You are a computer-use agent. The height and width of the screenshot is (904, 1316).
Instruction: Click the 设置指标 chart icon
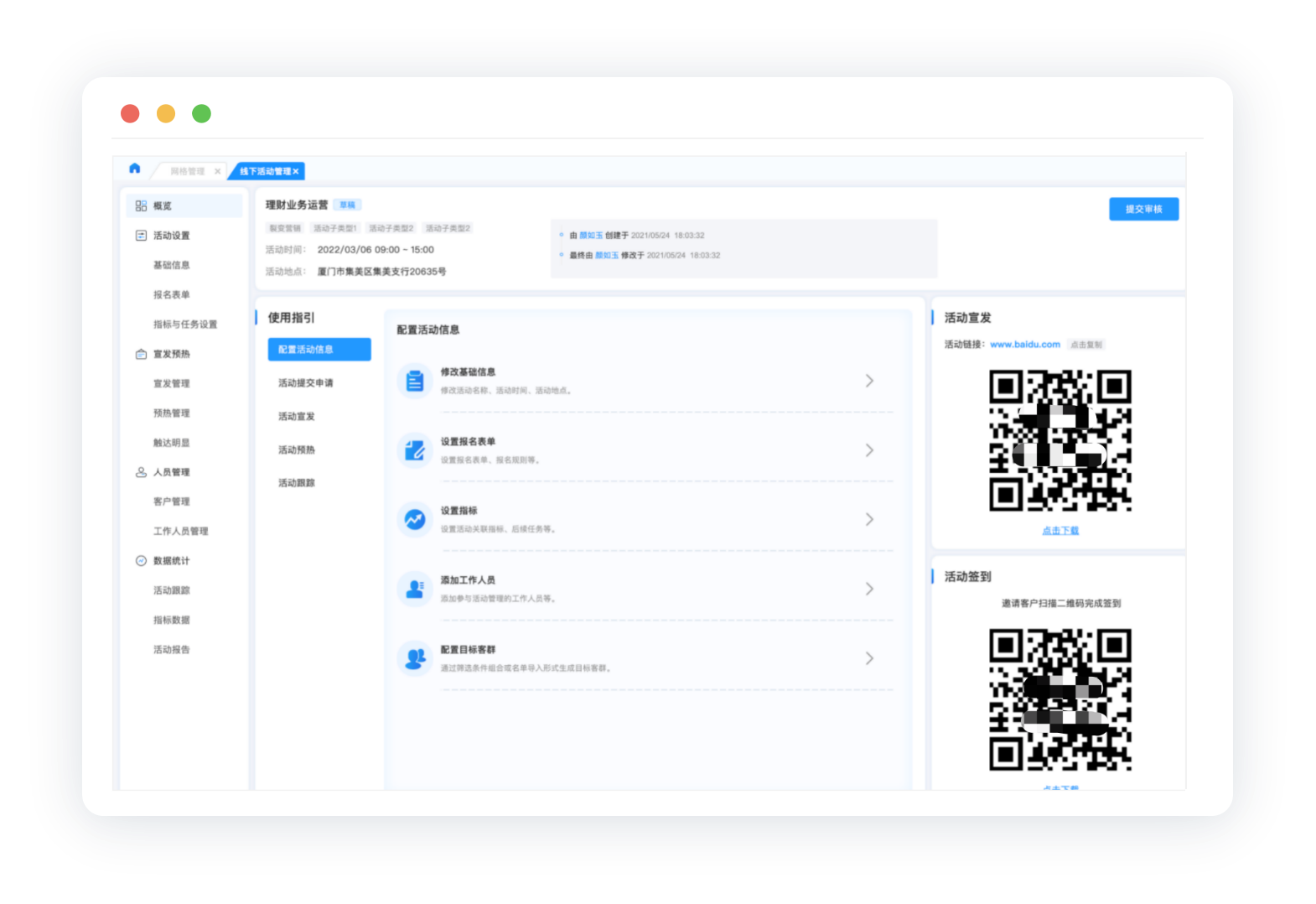tap(414, 520)
